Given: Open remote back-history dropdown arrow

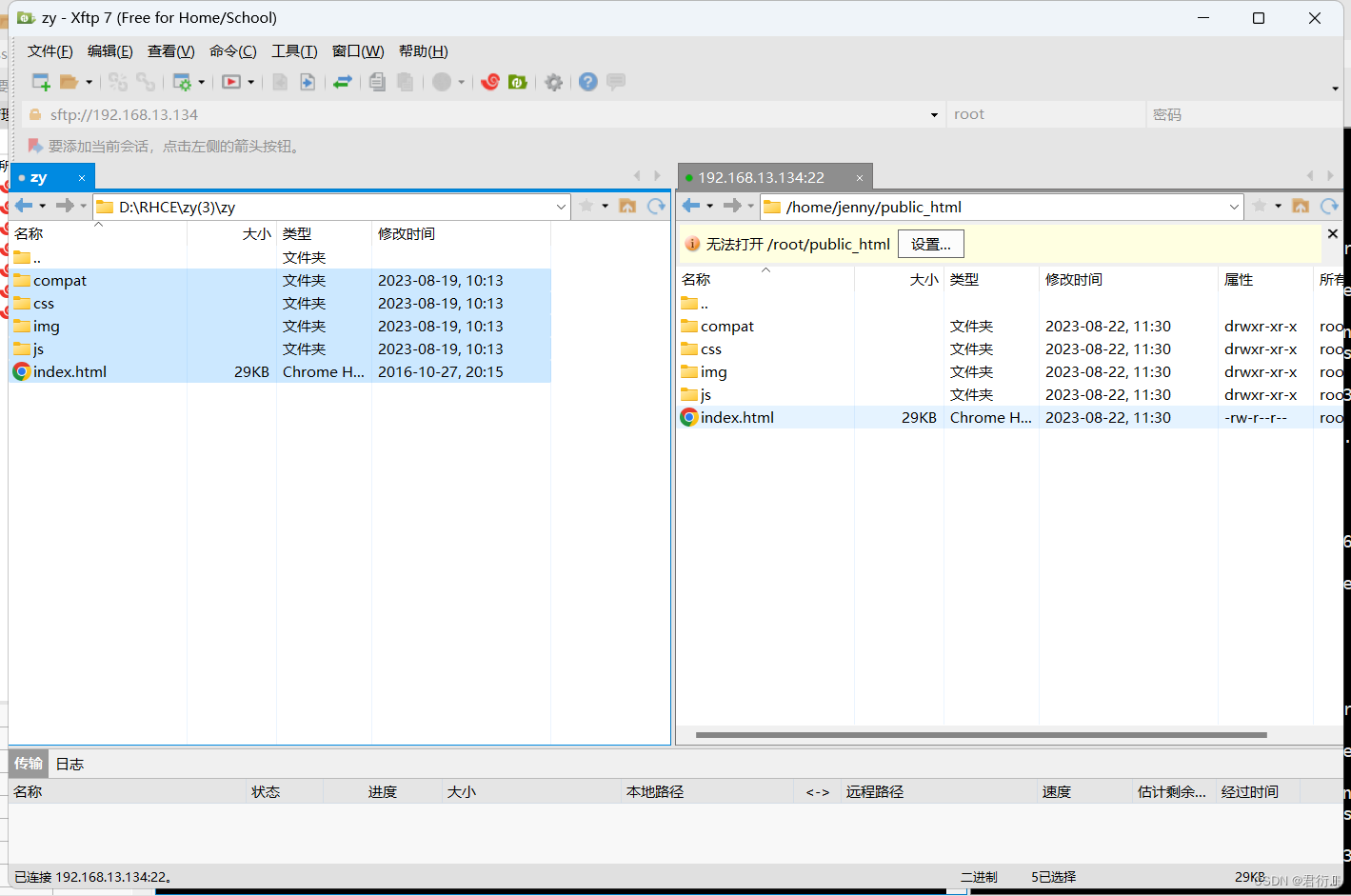Looking at the screenshot, I should pos(710,206).
